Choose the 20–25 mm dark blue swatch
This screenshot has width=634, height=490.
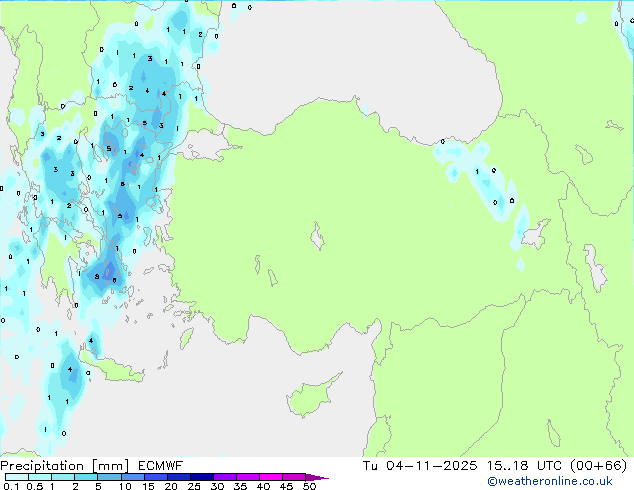pyautogui.click(x=178, y=477)
